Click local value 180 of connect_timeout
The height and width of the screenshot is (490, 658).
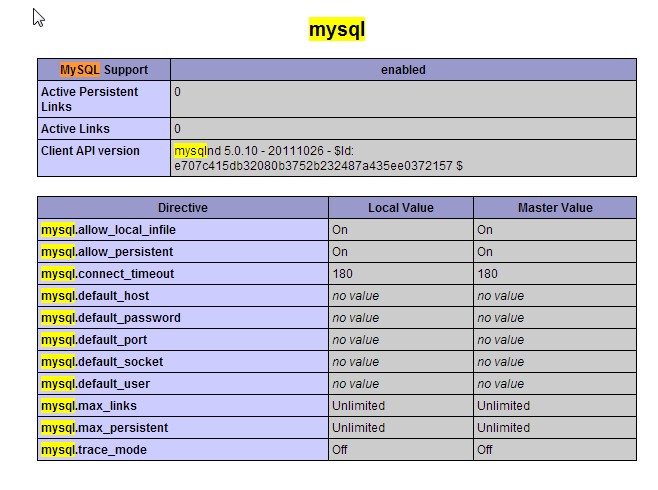pyautogui.click(x=342, y=274)
